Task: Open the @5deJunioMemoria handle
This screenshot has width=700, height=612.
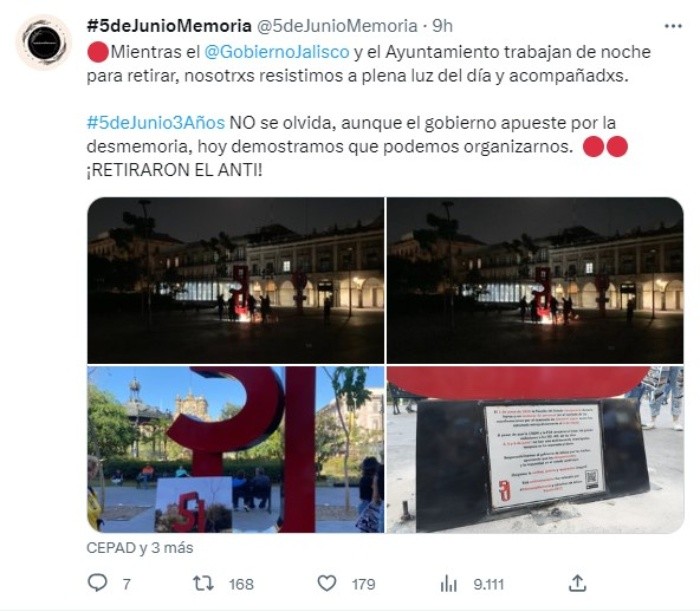Action: [x=337, y=26]
